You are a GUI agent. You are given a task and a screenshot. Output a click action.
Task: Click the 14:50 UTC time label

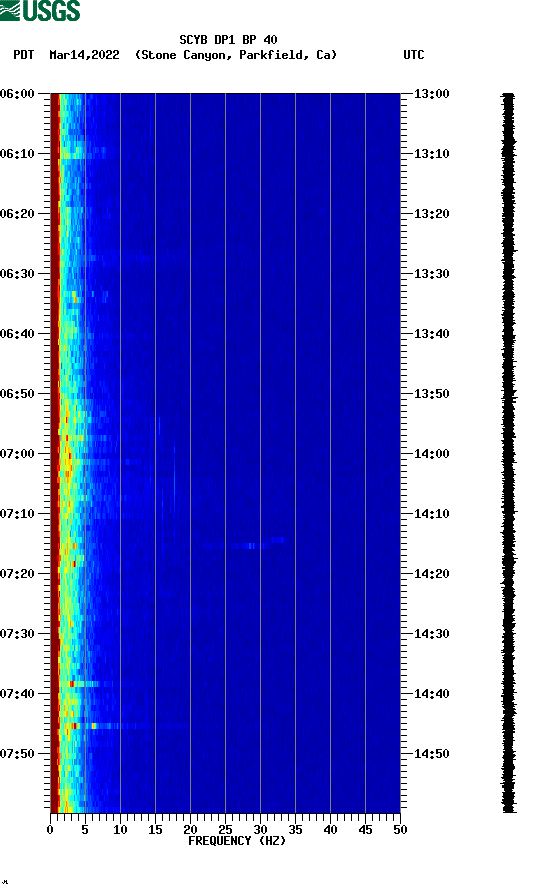[431, 753]
